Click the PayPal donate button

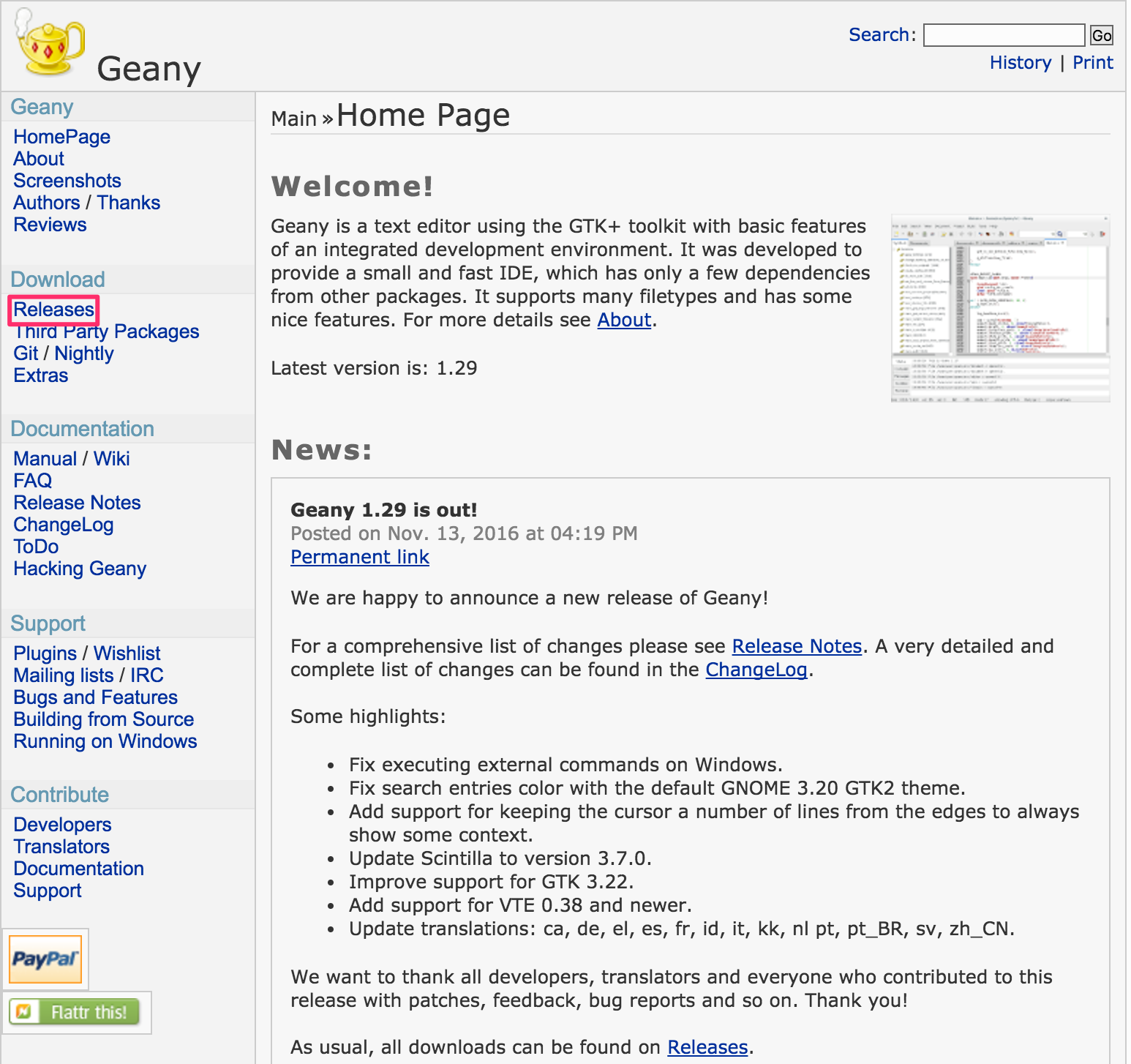pos(45,959)
